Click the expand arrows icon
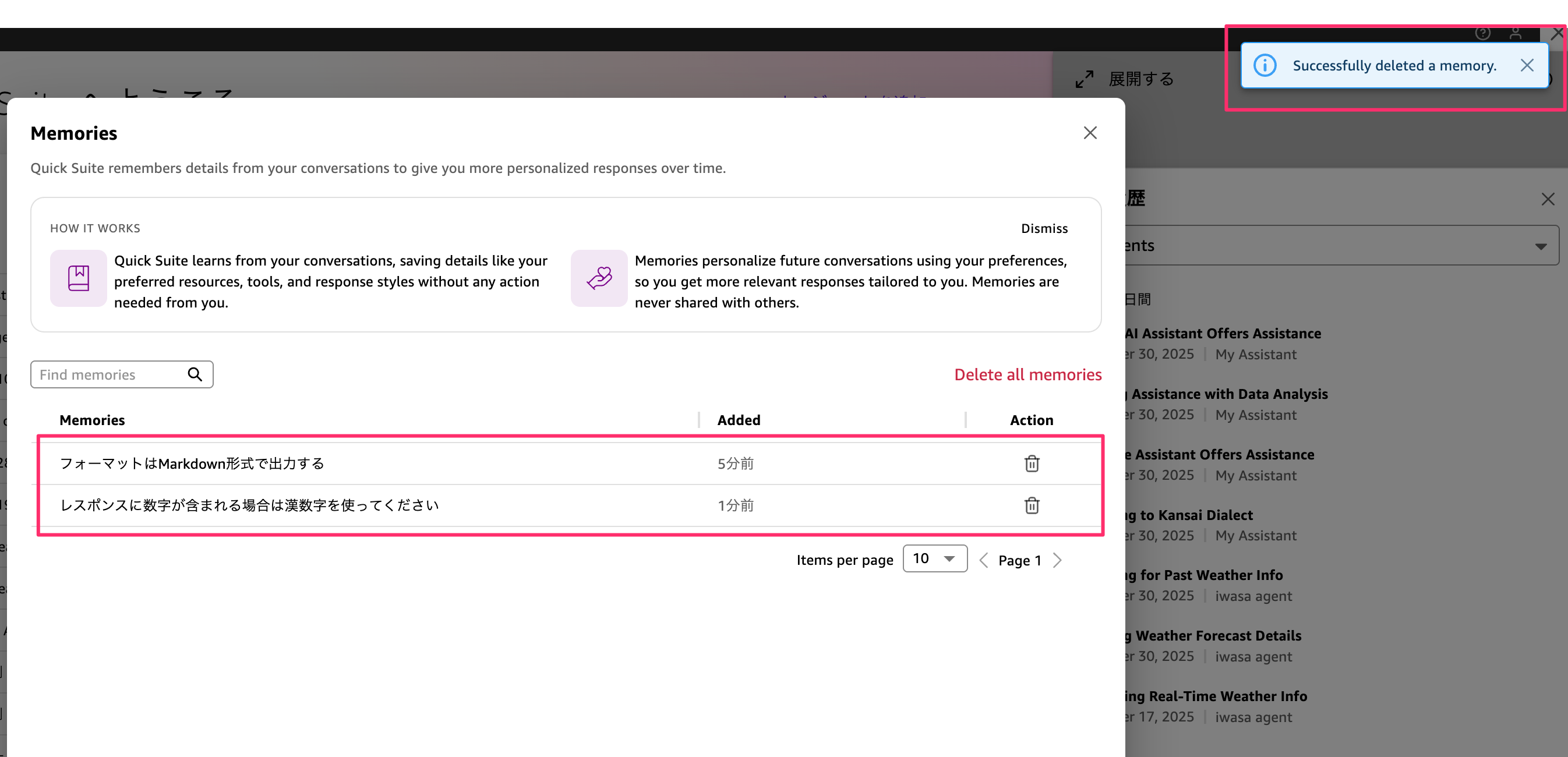The width and height of the screenshot is (1568, 757). point(1084,79)
